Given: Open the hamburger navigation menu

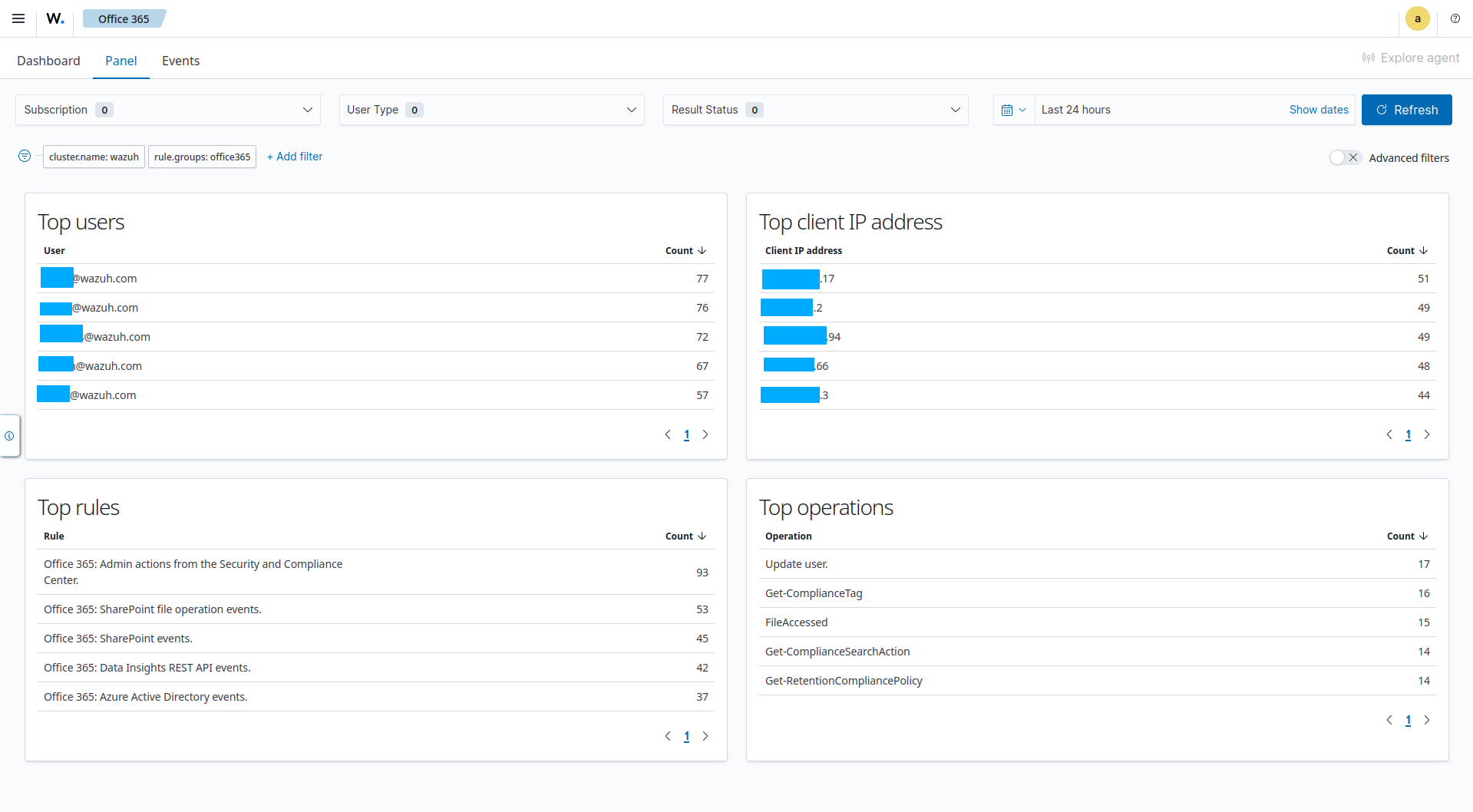Looking at the screenshot, I should click(x=18, y=18).
